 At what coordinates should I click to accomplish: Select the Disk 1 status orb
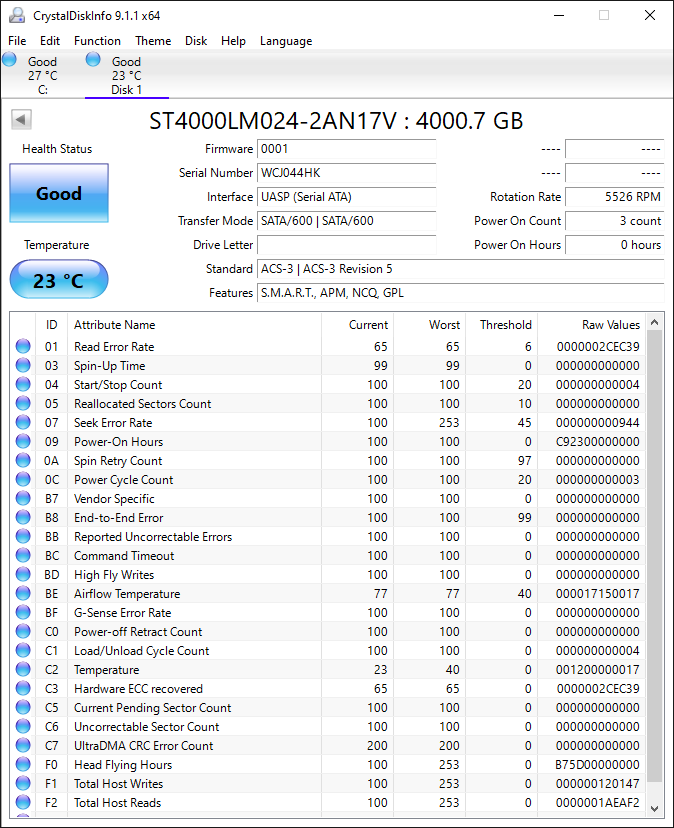coord(93,60)
